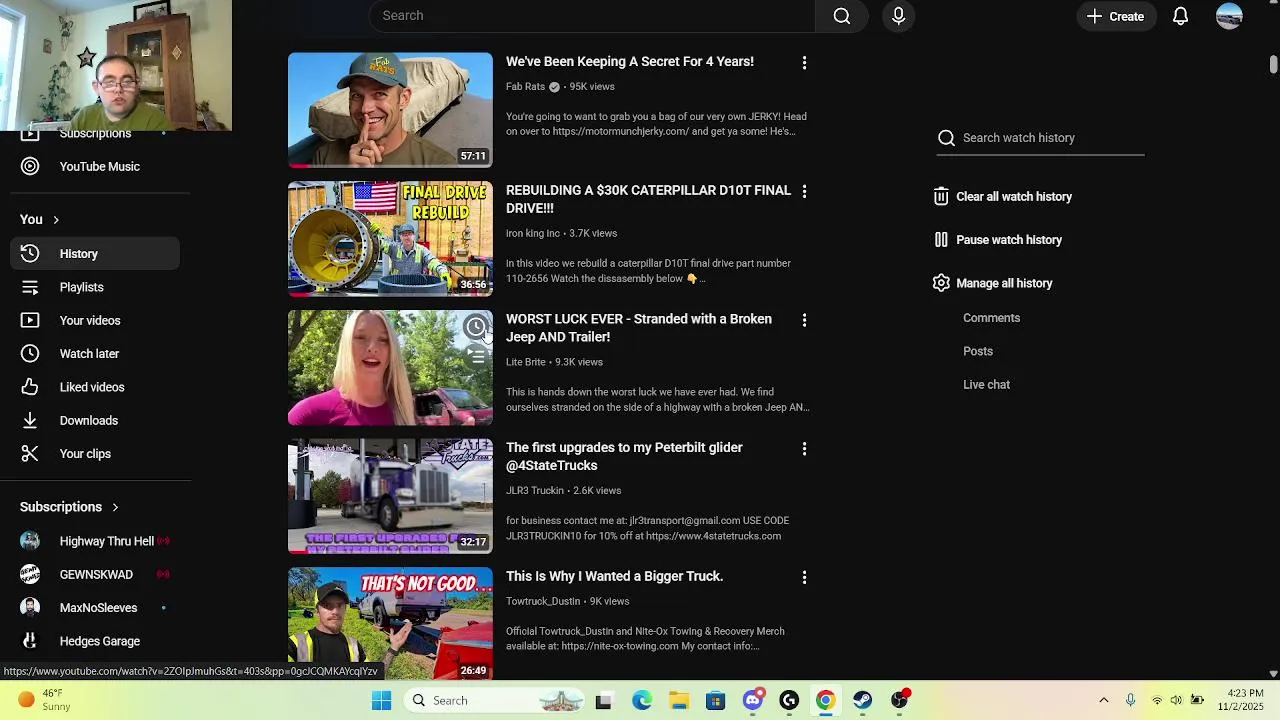1280x720 pixels.
Task: Add Jeep video to queue icon
Action: (476, 355)
